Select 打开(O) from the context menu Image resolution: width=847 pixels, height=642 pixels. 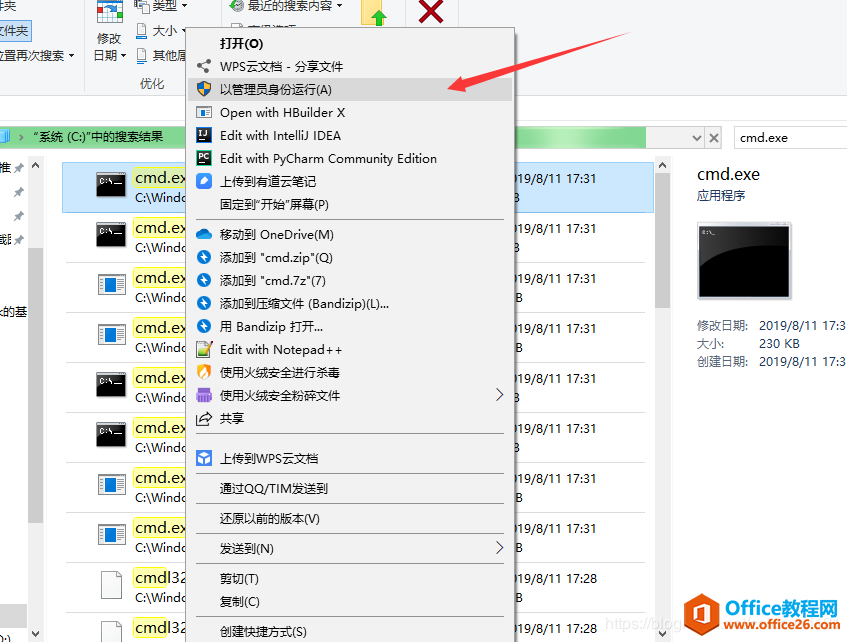click(x=240, y=42)
